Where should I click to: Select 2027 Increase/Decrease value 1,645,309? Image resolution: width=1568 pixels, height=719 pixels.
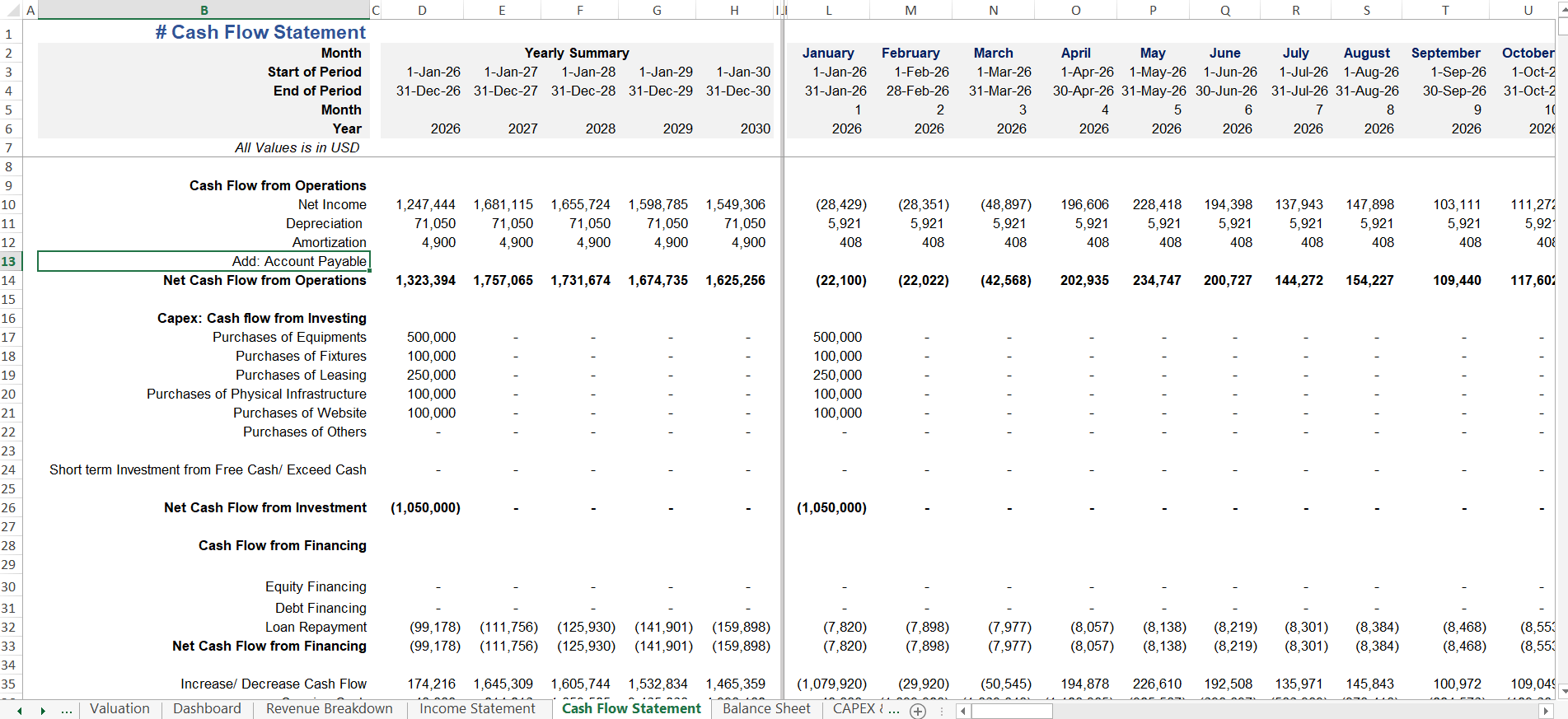(503, 684)
